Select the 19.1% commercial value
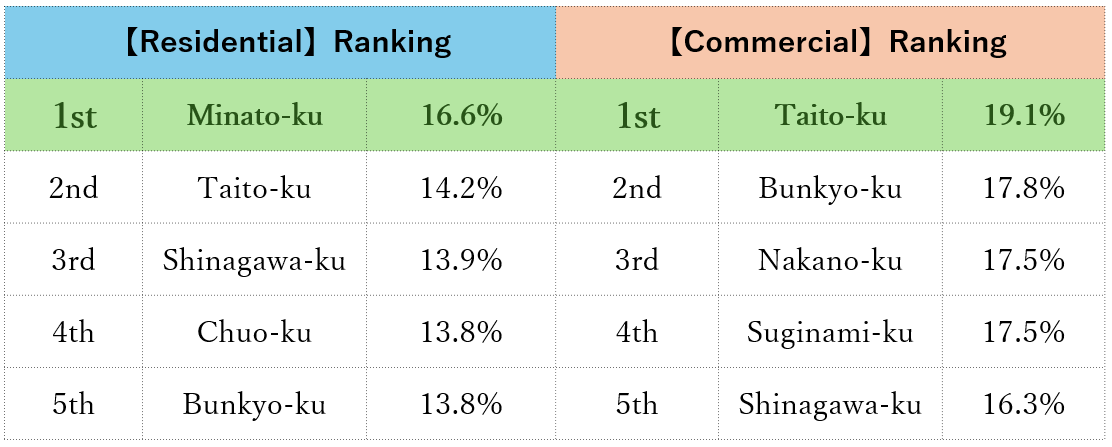 point(1024,116)
